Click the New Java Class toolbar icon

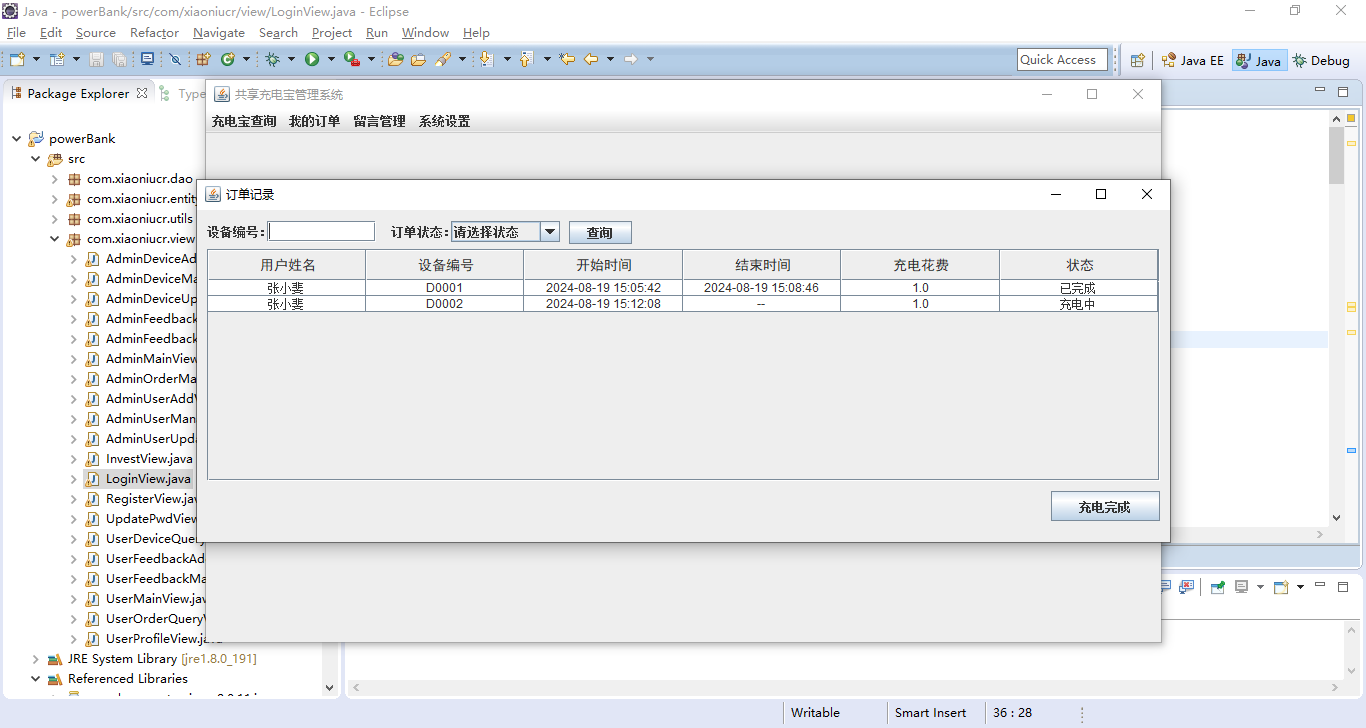(x=228, y=59)
